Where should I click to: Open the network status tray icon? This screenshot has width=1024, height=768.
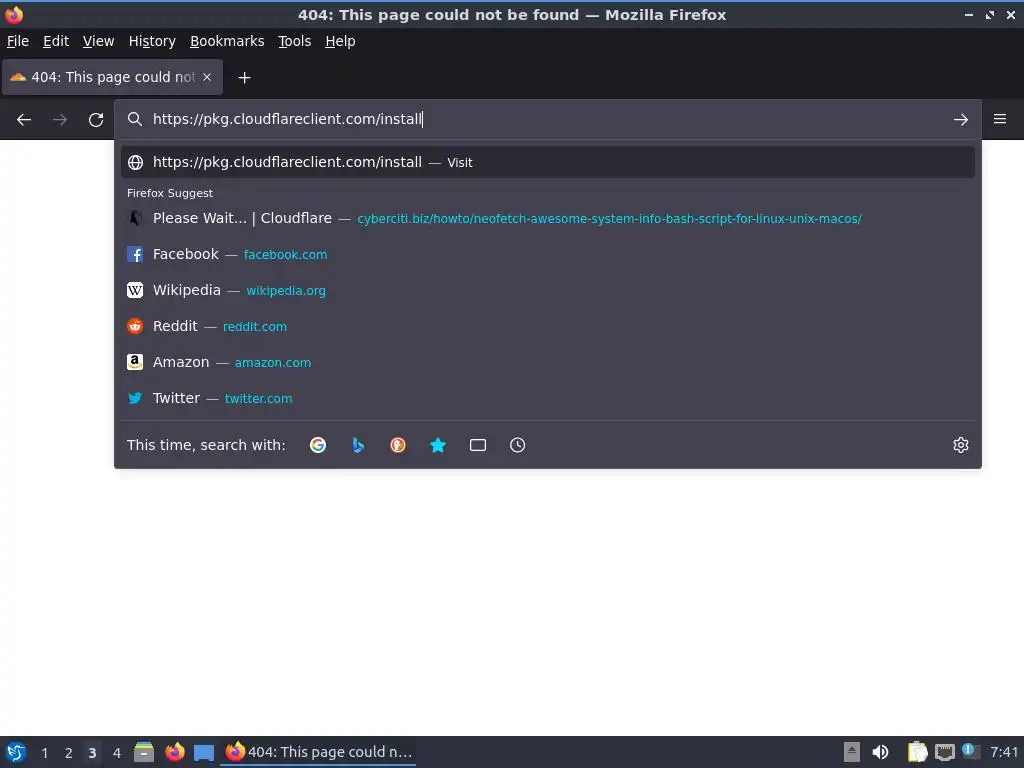[x=945, y=753]
